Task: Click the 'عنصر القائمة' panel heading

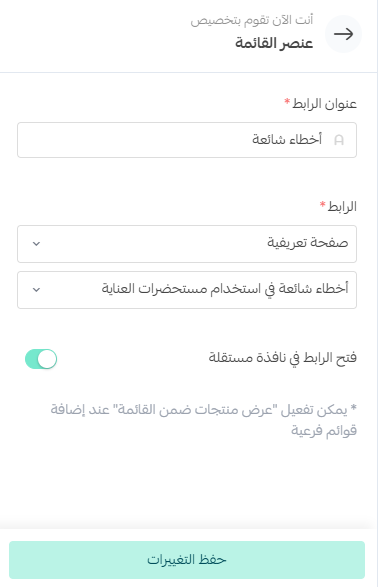Action: coord(274,43)
